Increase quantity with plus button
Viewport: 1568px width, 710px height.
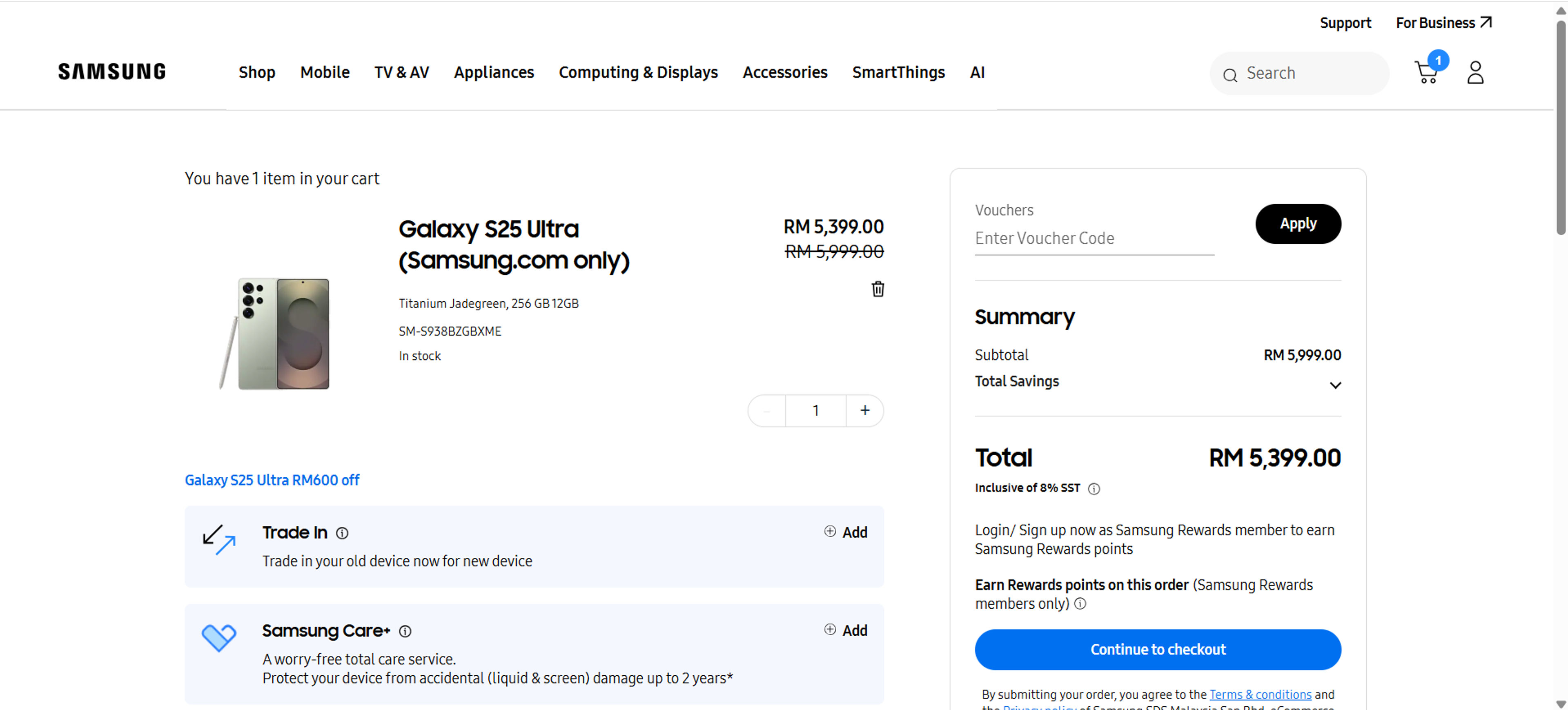[864, 411]
